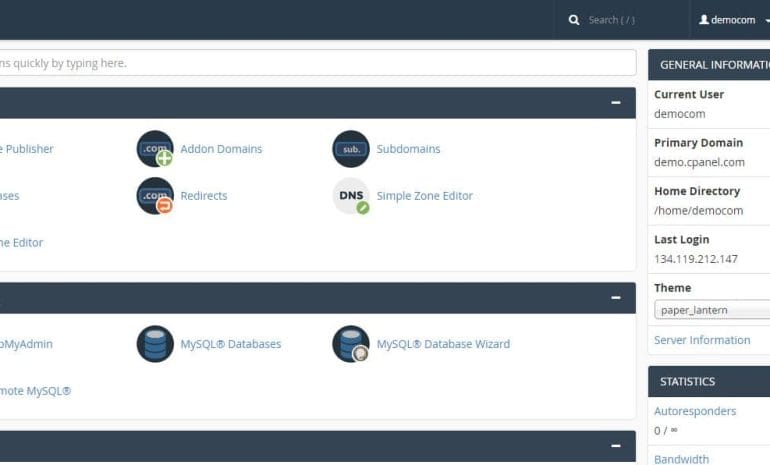Click the Subdomains sub. icon
The height and width of the screenshot is (465, 770).
(351, 149)
